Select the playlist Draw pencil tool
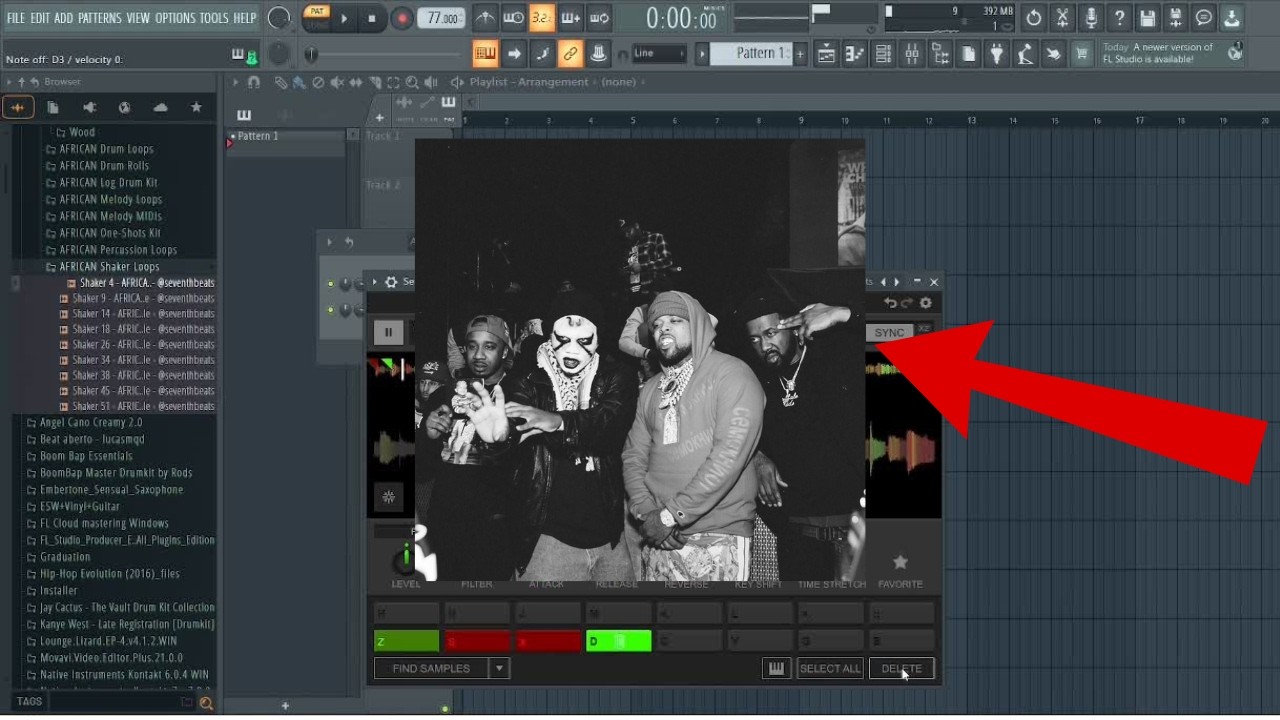This screenshot has width=1280, height=720. point(280,82)
